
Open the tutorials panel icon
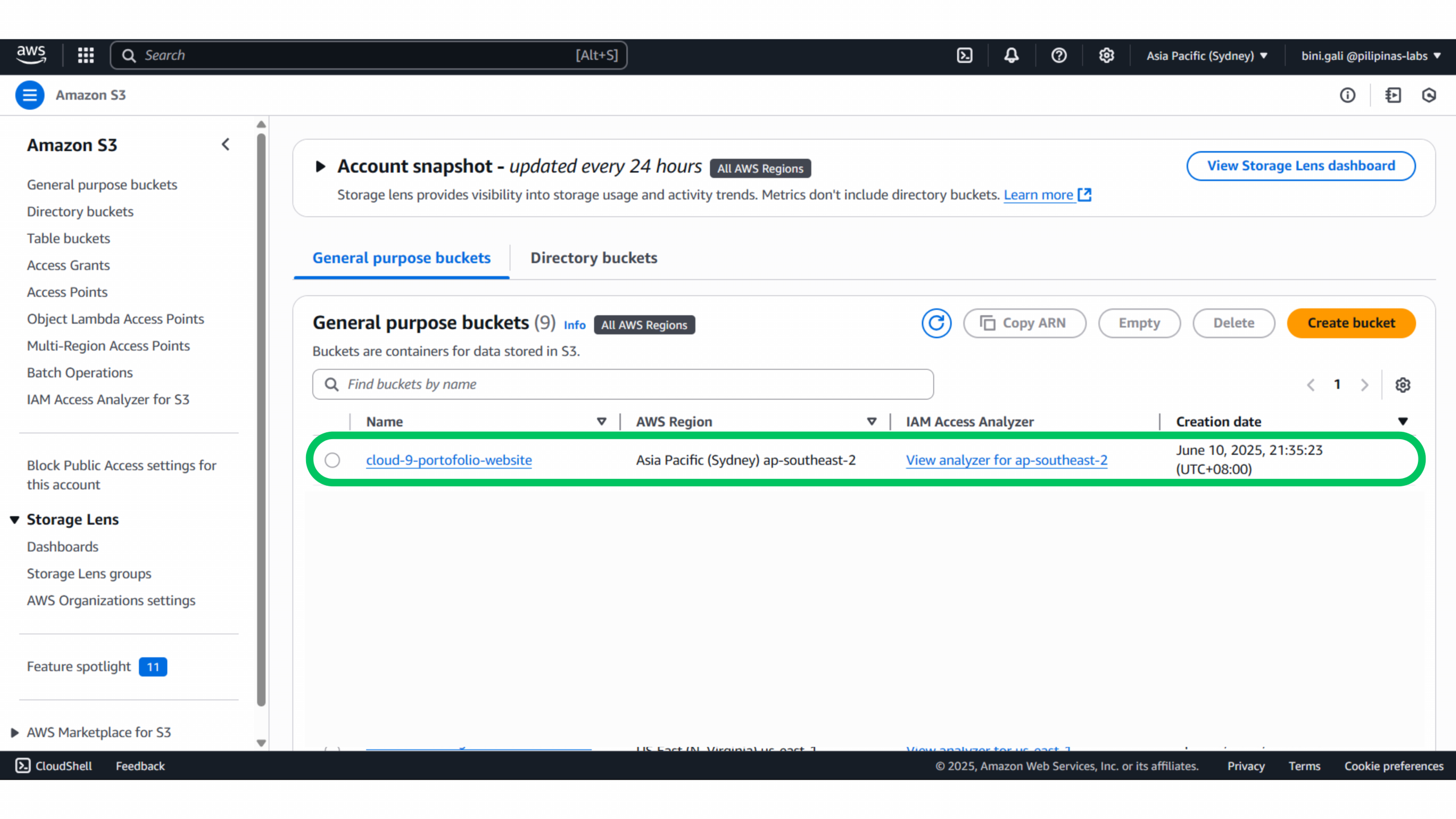coord(1393,95)
